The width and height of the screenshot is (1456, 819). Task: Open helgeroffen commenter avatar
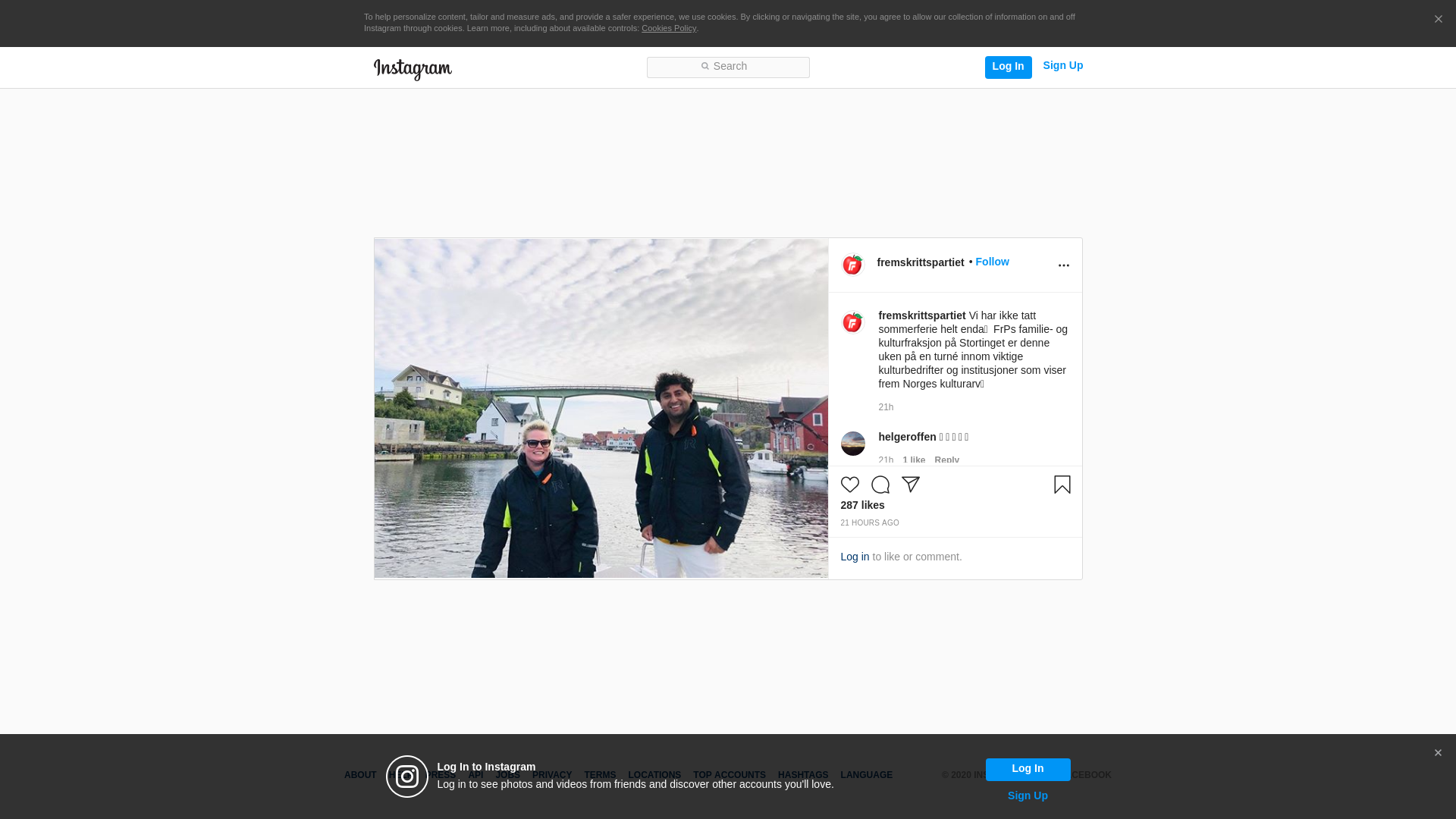(x=852, y=444)
